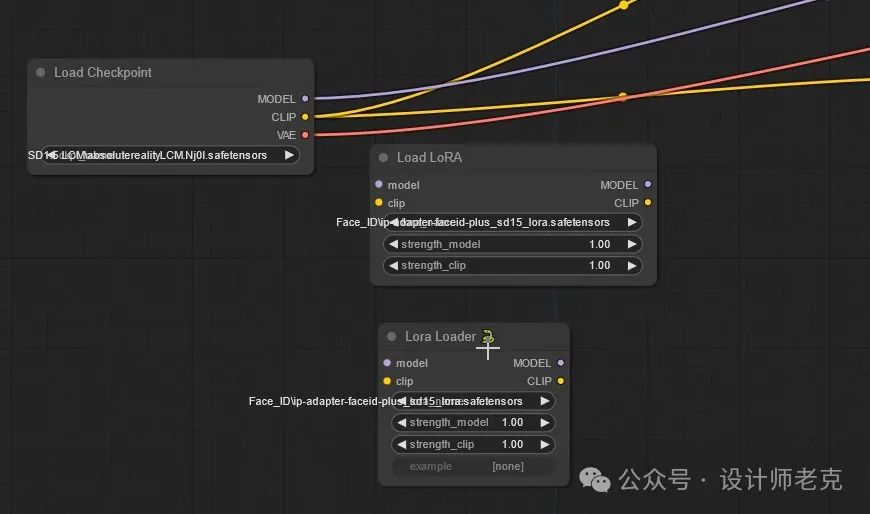This screenshot has width=870, height=514.
Task: Collapse the Lora Loader node via its dot
Action: click(391, 336)
